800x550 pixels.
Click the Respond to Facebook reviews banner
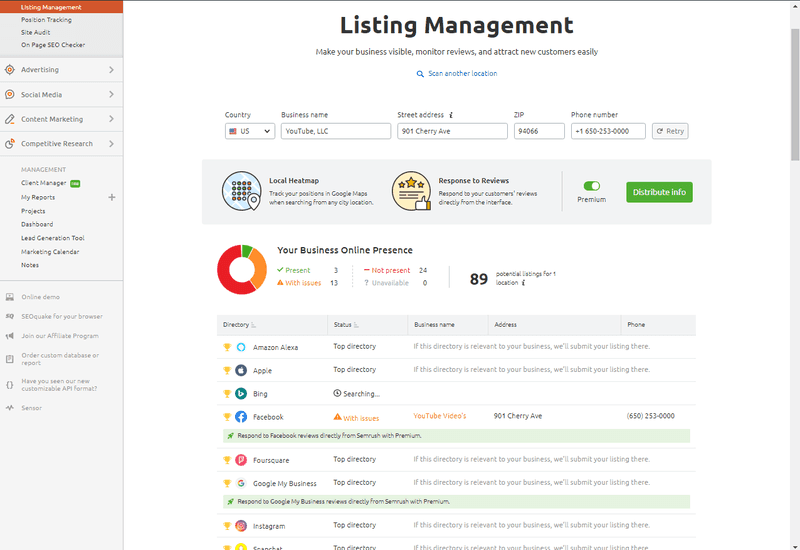pyautogui.click(x=457, y=436)
